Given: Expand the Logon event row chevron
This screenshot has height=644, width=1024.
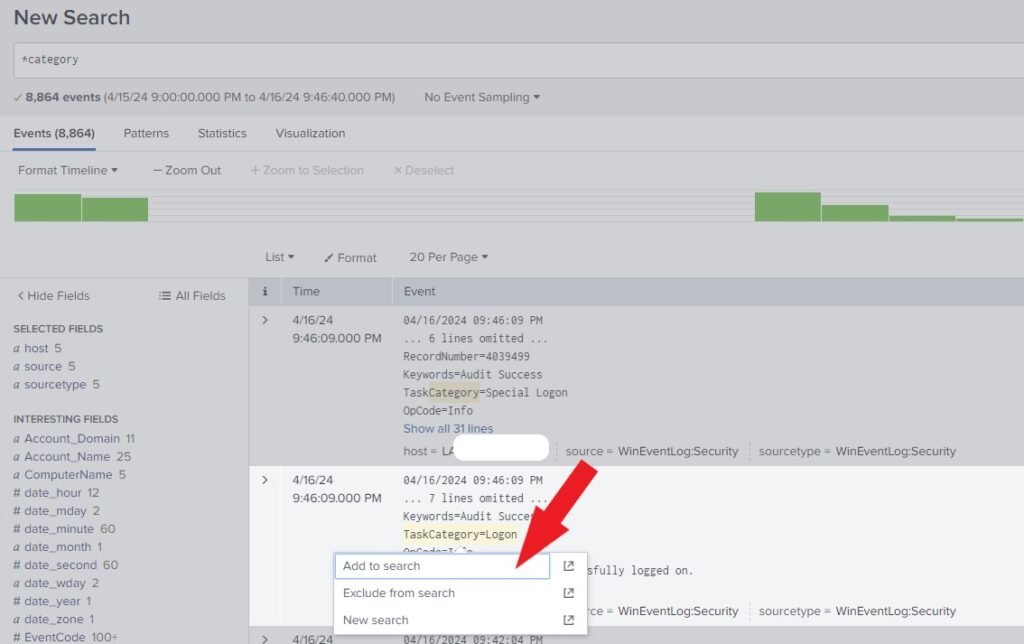Looking at the screenshot, I should click(264, 480).
